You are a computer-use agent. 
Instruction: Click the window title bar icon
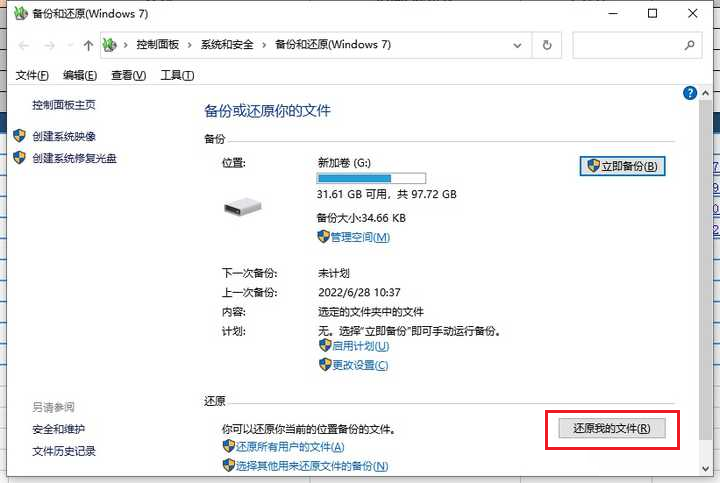click(x=21, y=13)
